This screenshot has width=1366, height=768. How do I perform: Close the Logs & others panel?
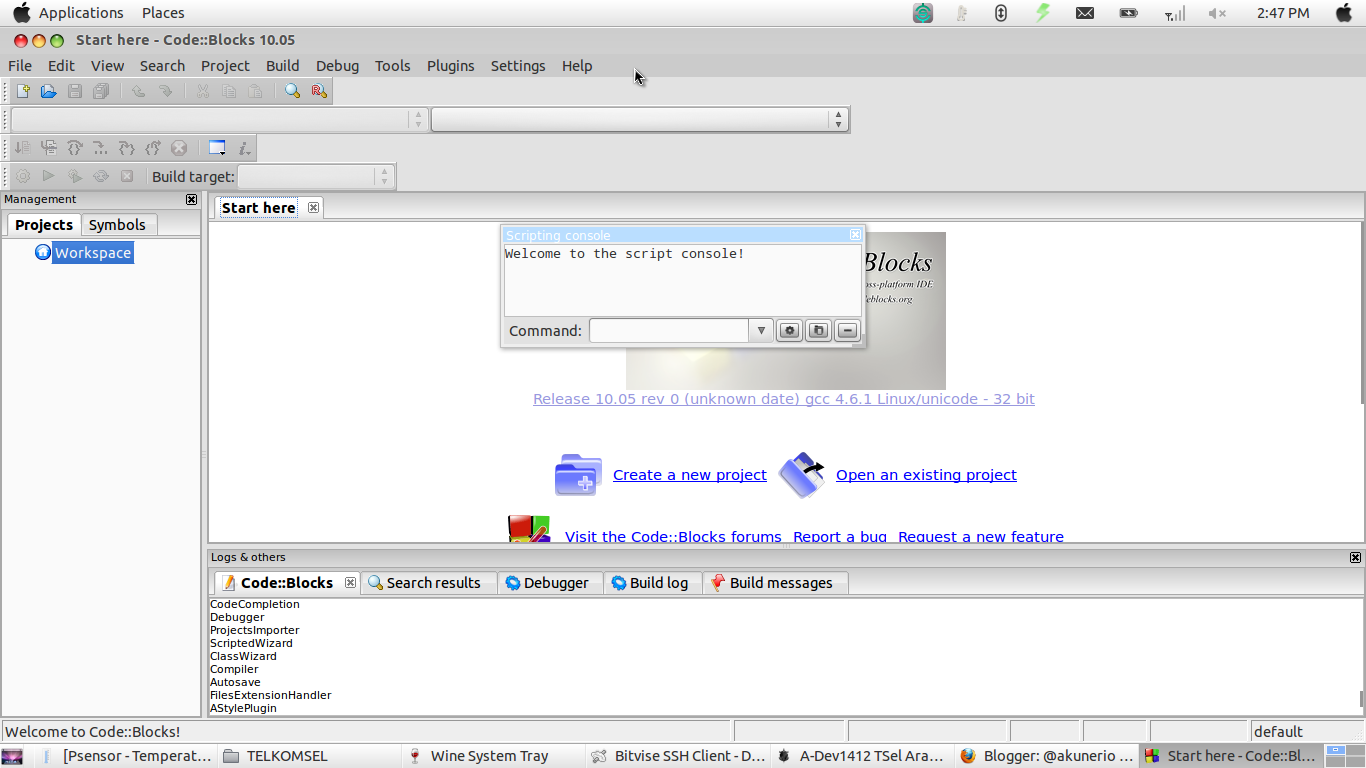coord(1355,557)
